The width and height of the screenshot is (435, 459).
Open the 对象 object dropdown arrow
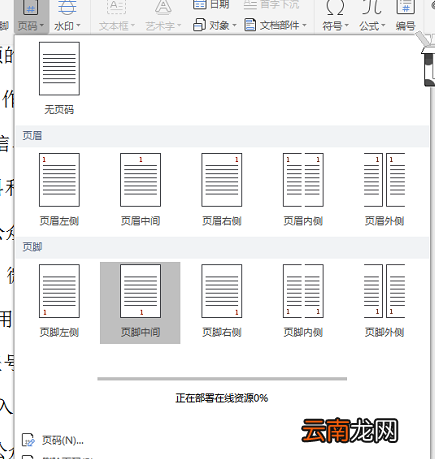234,25
